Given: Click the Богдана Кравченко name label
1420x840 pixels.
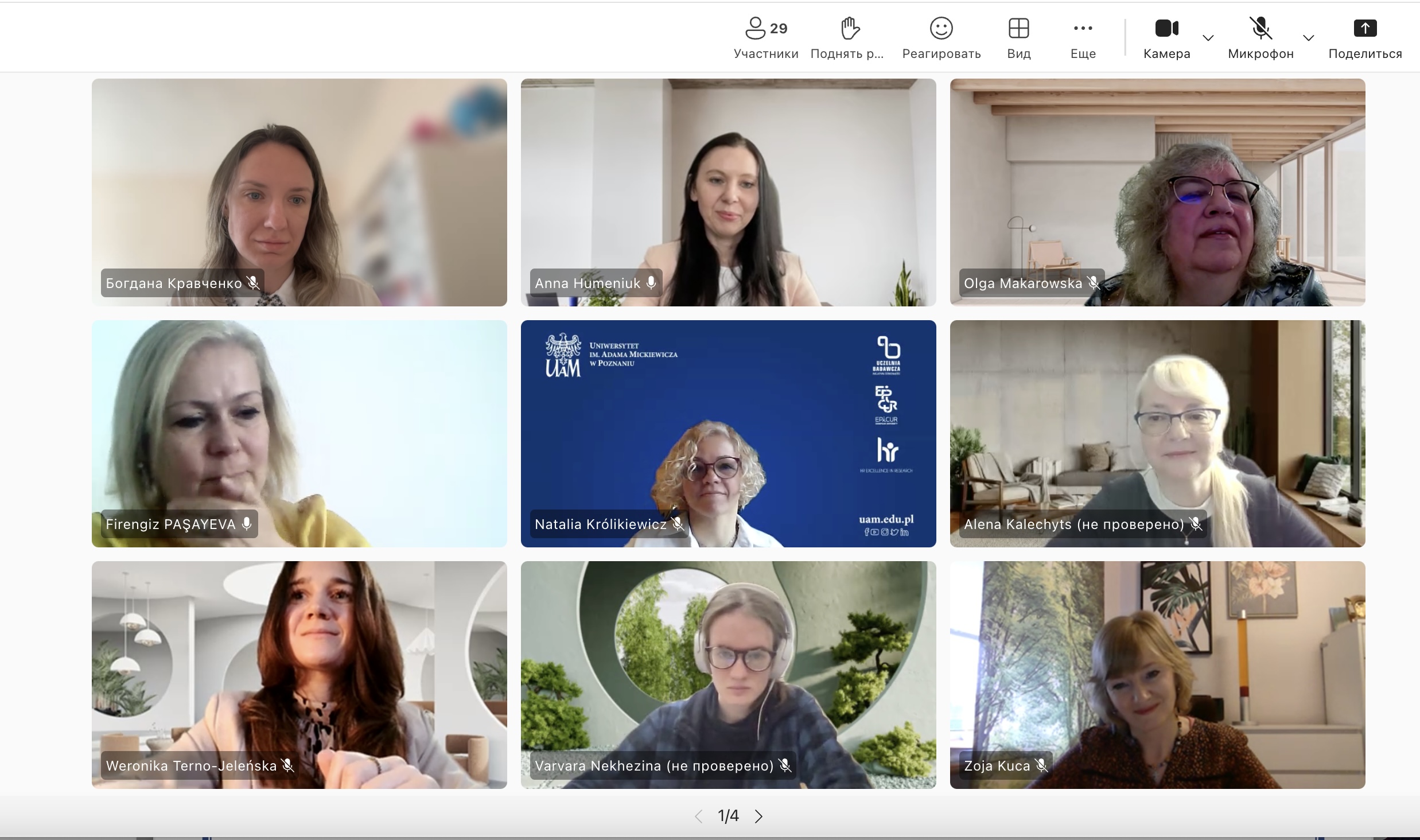Looking at the screenshot, I should tap(174, 283).
